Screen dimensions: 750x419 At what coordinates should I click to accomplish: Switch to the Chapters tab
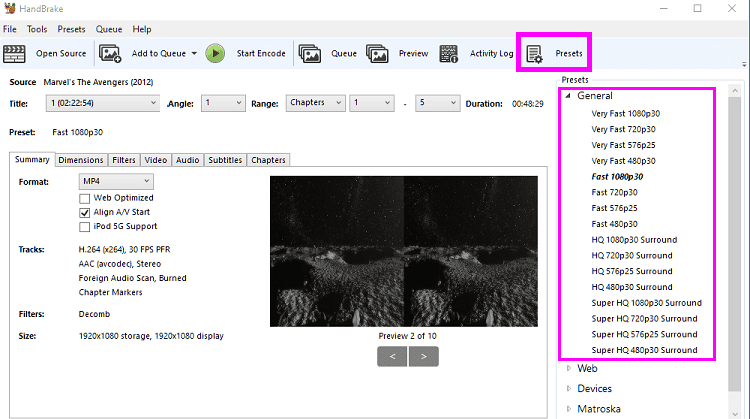coord(268,160)
